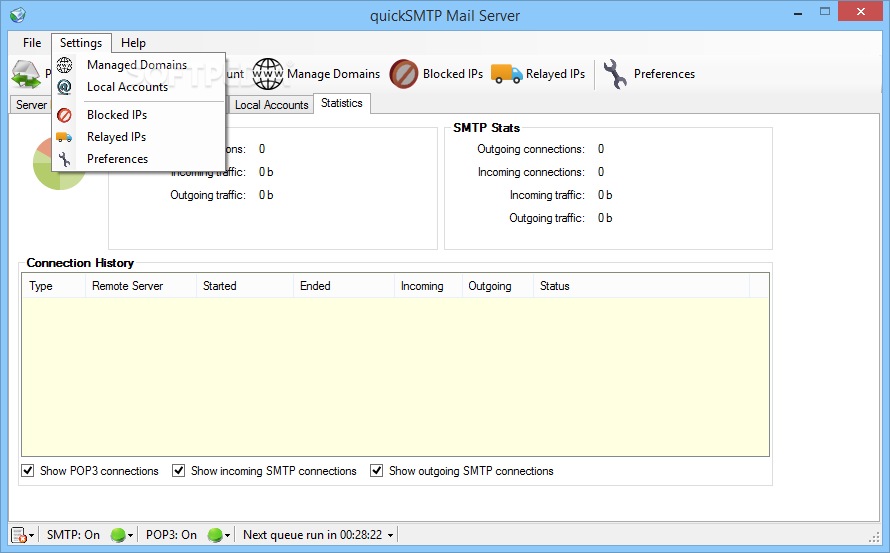Click Blocked IPs toolbar label

tap(453, 74)
